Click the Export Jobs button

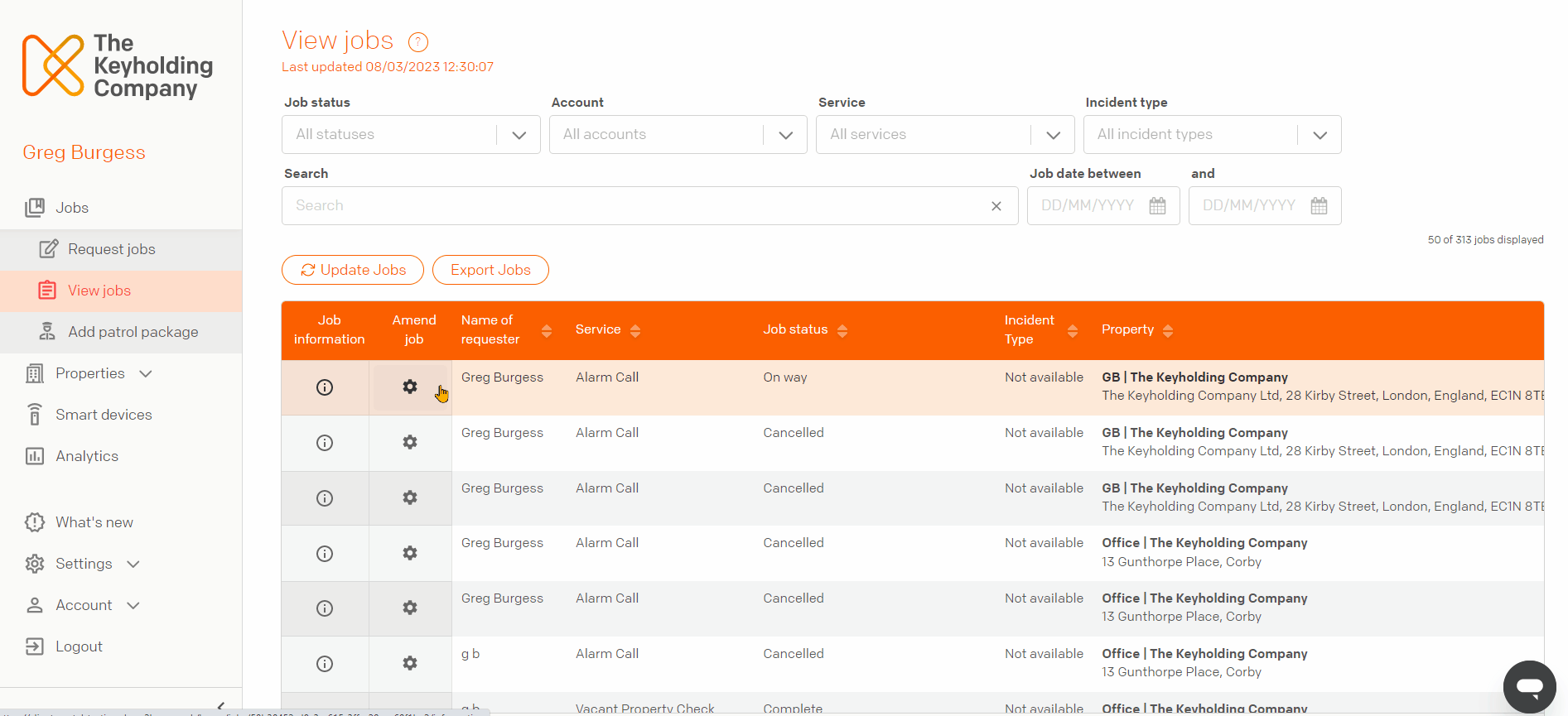(x=490, y=270)
